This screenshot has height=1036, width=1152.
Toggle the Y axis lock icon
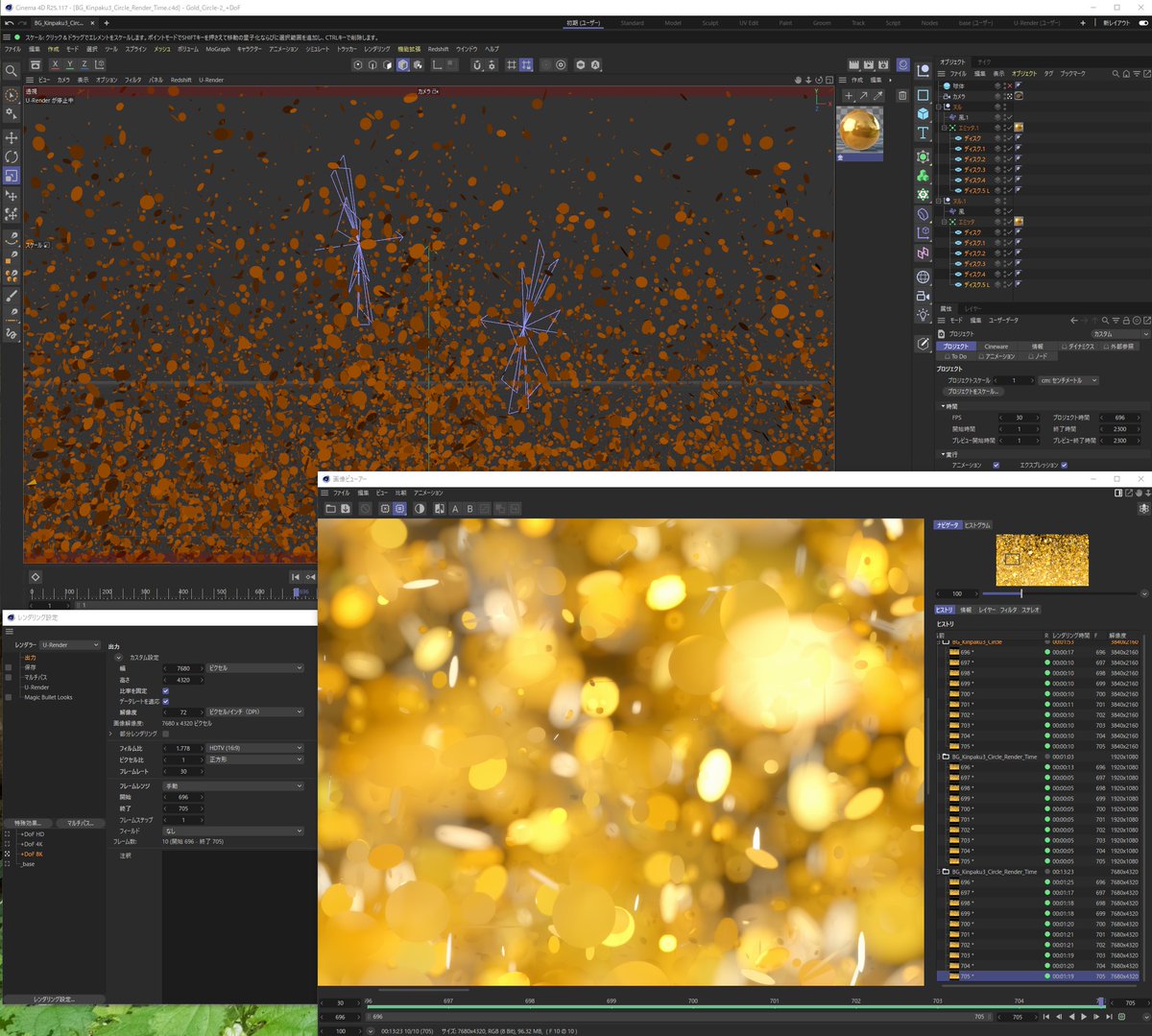coord(69,64)
